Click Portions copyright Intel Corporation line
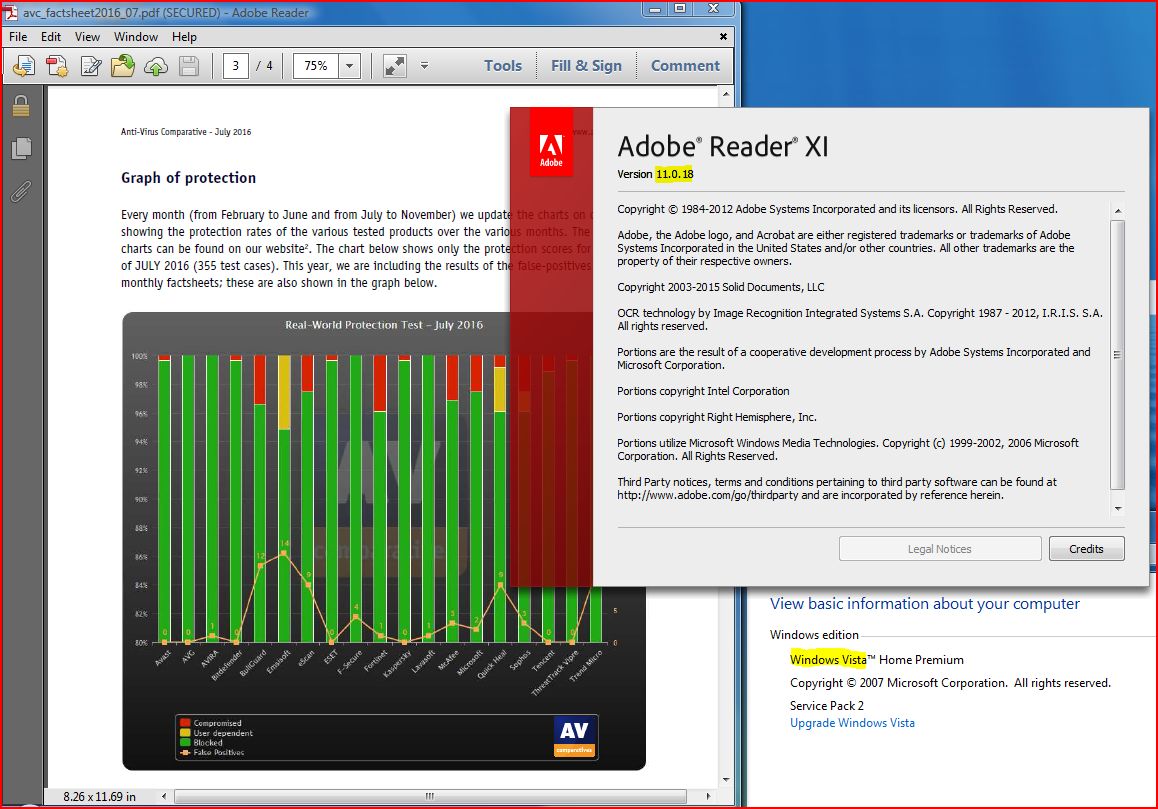The width and height of the screenshot is (1158, 809). point(703,392)
